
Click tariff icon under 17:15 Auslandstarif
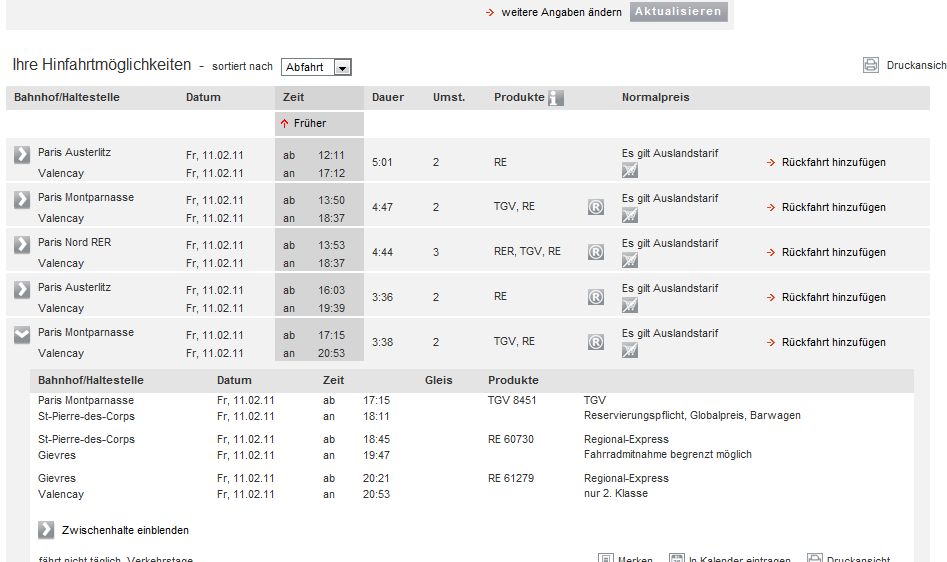630,350
